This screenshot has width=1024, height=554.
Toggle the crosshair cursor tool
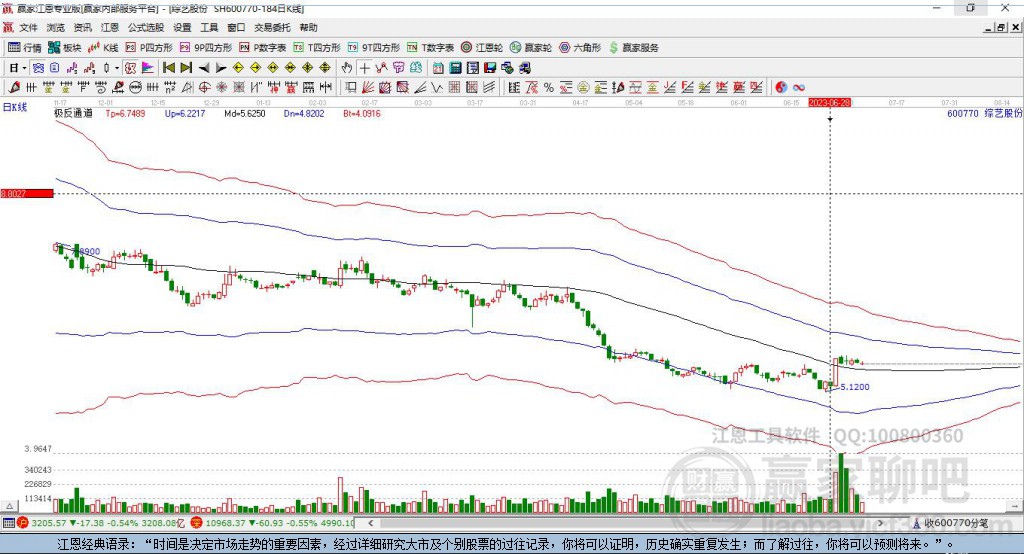pos(364,68)
